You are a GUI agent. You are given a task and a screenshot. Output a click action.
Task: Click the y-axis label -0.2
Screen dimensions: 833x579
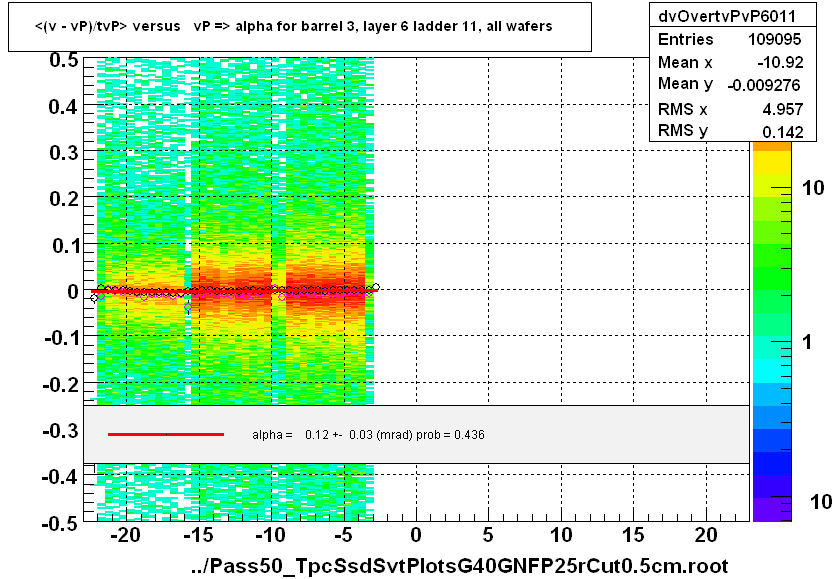(x=62, y=384)
